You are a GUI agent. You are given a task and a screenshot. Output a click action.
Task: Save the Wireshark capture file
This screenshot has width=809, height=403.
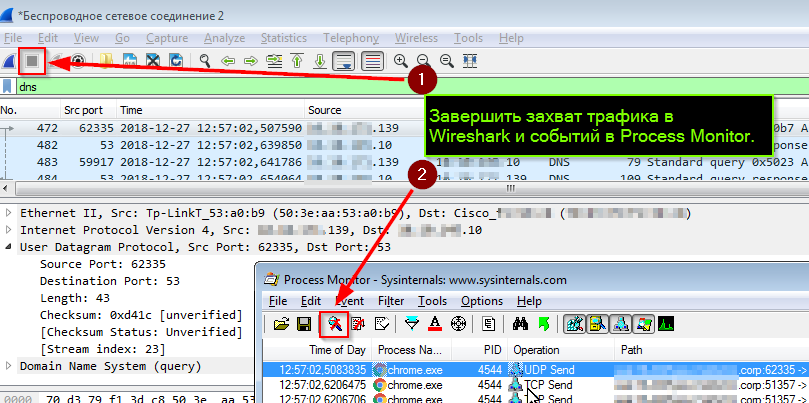click(x=129, y=61)
